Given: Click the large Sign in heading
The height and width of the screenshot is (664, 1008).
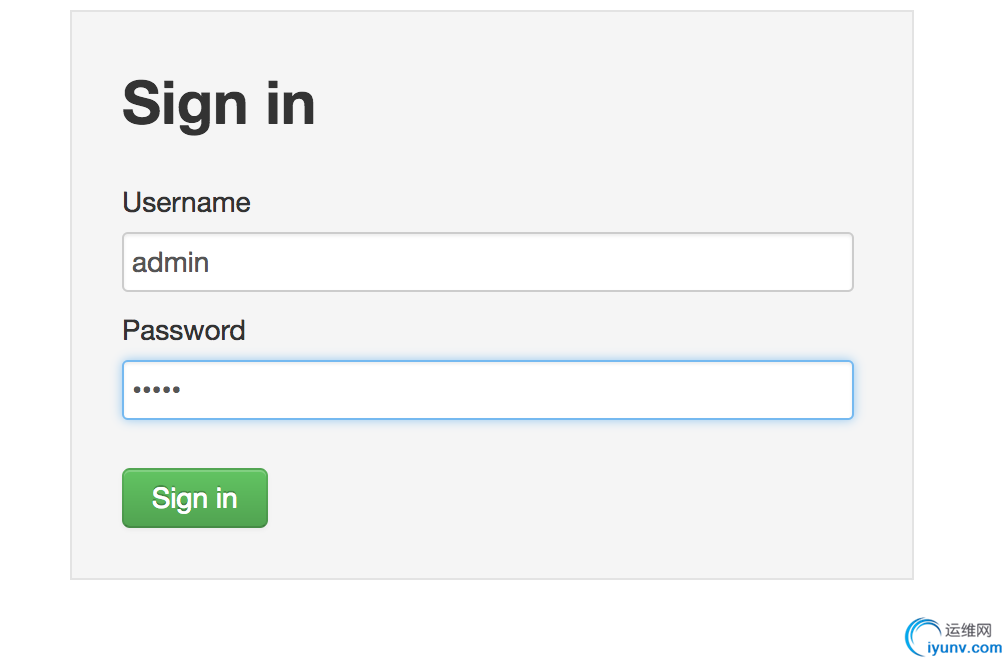Looking at the screenshot, I should coord(219,104).
